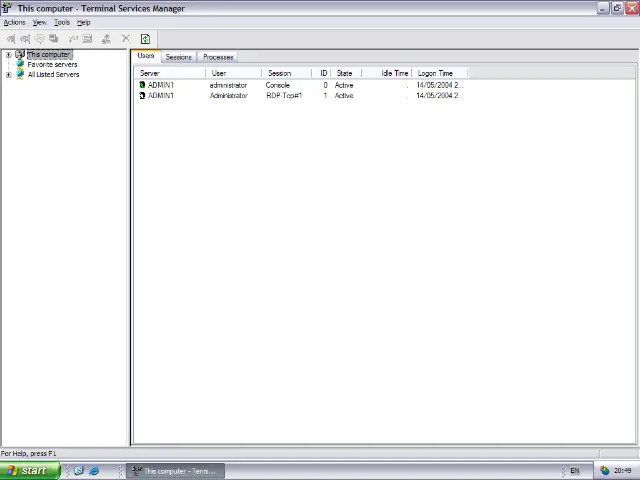The width and height of the screenshot is (640, 480).
Task: Click the All Listed Servers globe icon
Action: 20,74
